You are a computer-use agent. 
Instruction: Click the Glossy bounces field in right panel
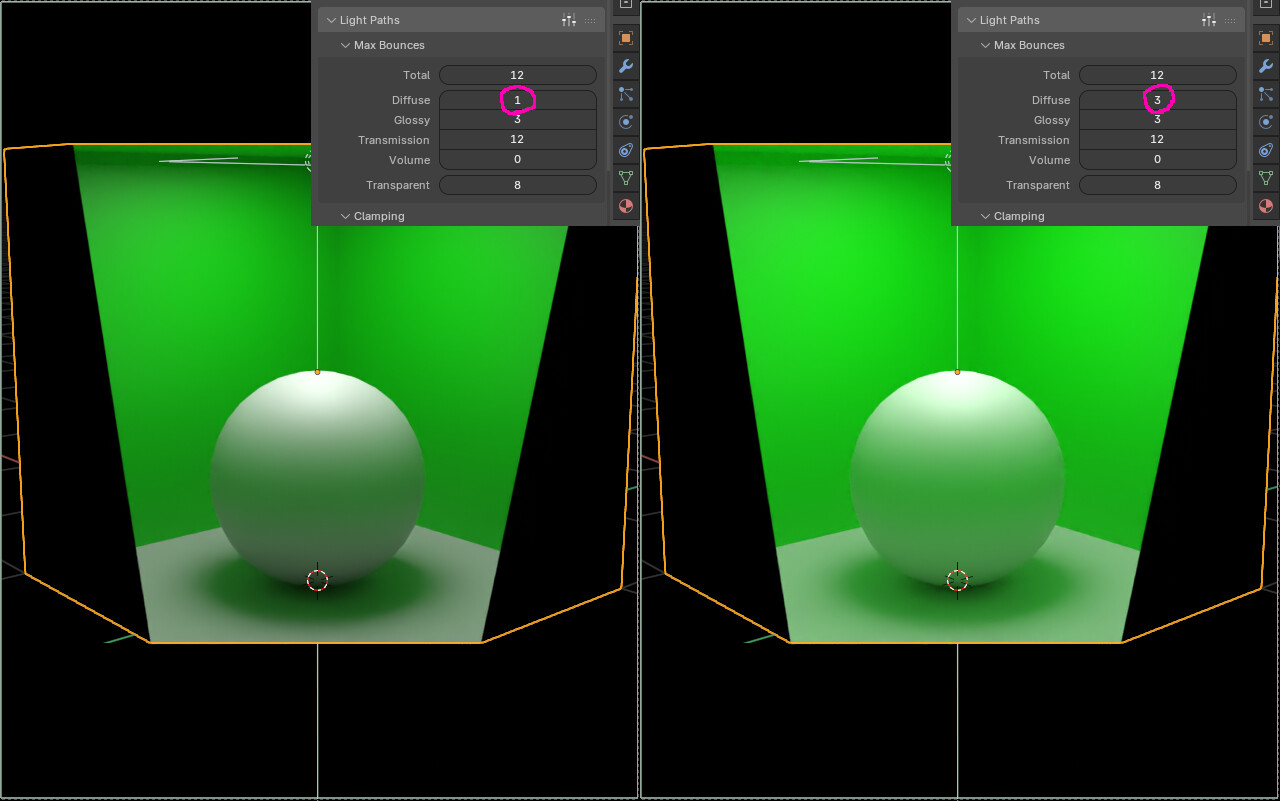coord(1158,120)
